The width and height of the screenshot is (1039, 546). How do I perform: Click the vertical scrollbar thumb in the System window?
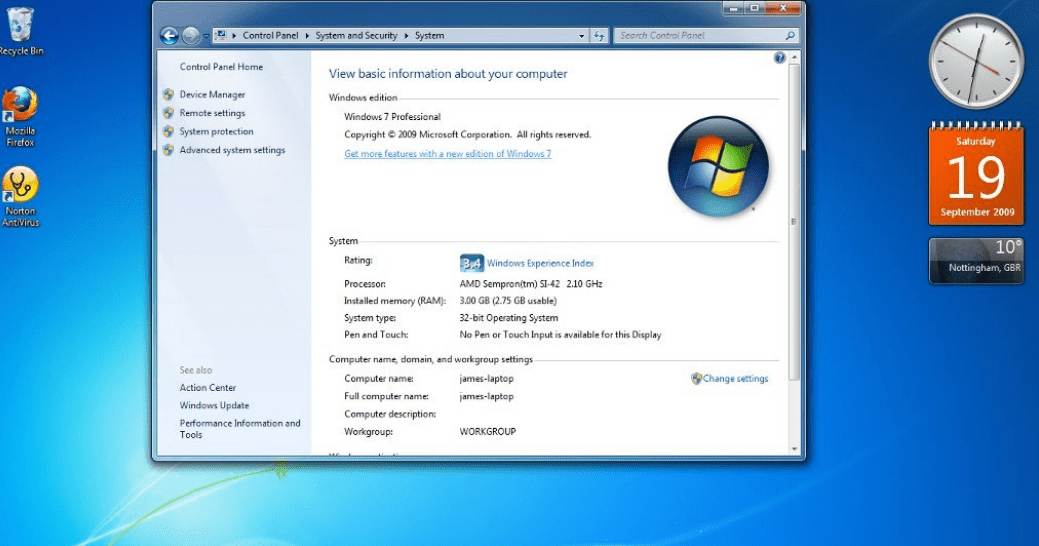tap(794, 222)
